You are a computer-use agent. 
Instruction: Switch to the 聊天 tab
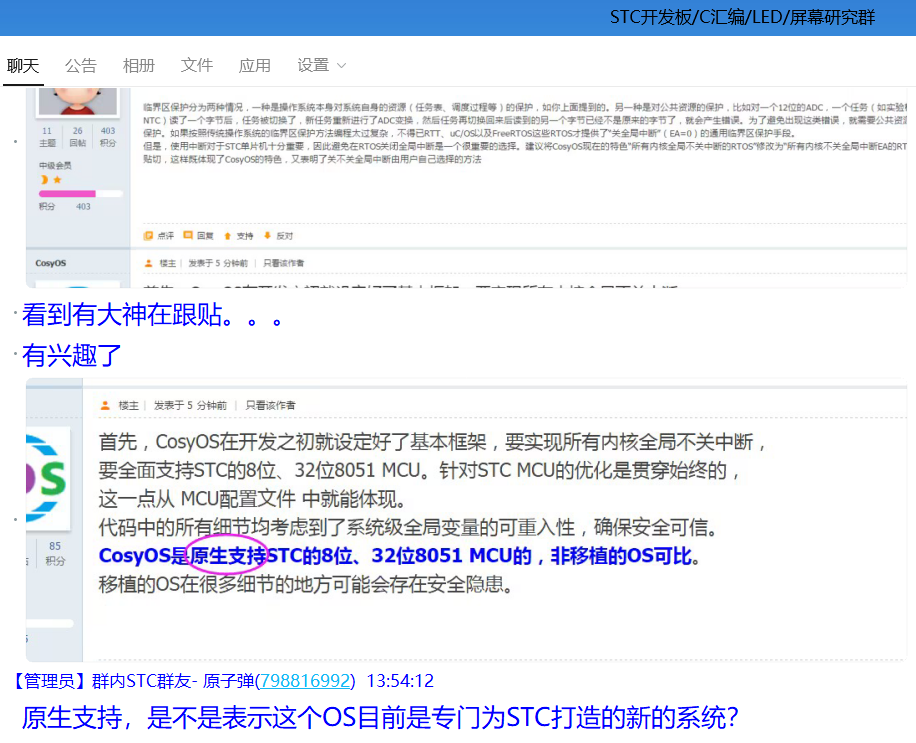click(x=23, y=65)
